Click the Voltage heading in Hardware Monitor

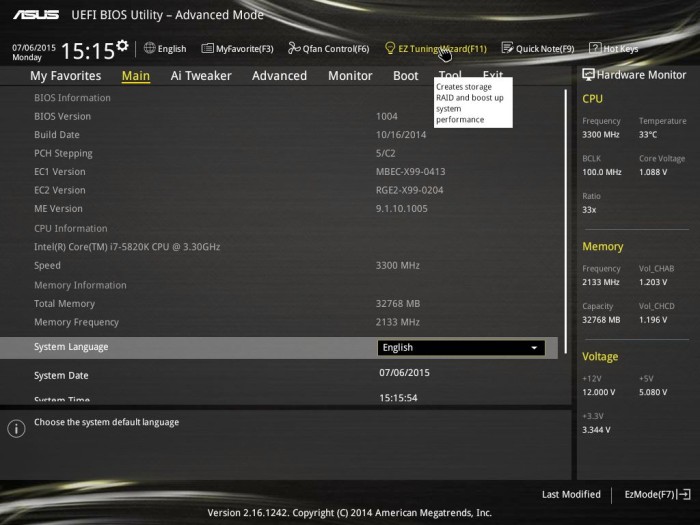coord(600,356)
